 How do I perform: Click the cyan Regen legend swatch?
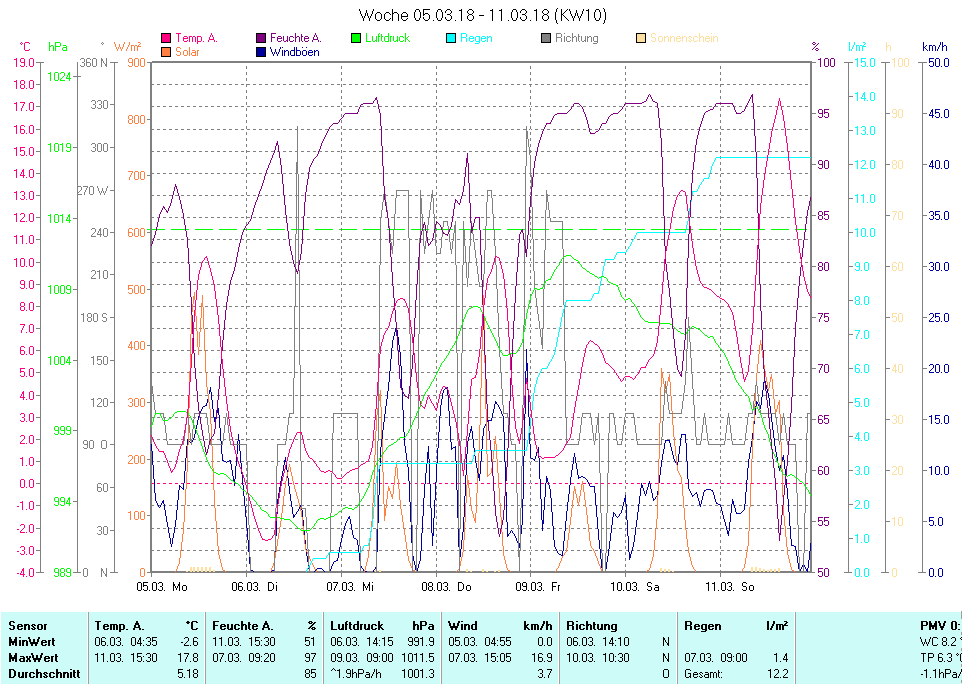pyautogui.click(x=451, y=38)
